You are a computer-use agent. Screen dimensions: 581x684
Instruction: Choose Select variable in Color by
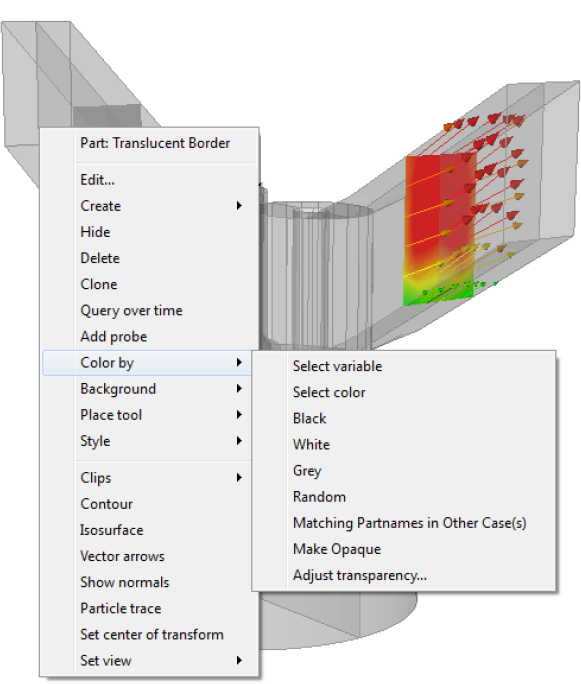click(337, 366)
